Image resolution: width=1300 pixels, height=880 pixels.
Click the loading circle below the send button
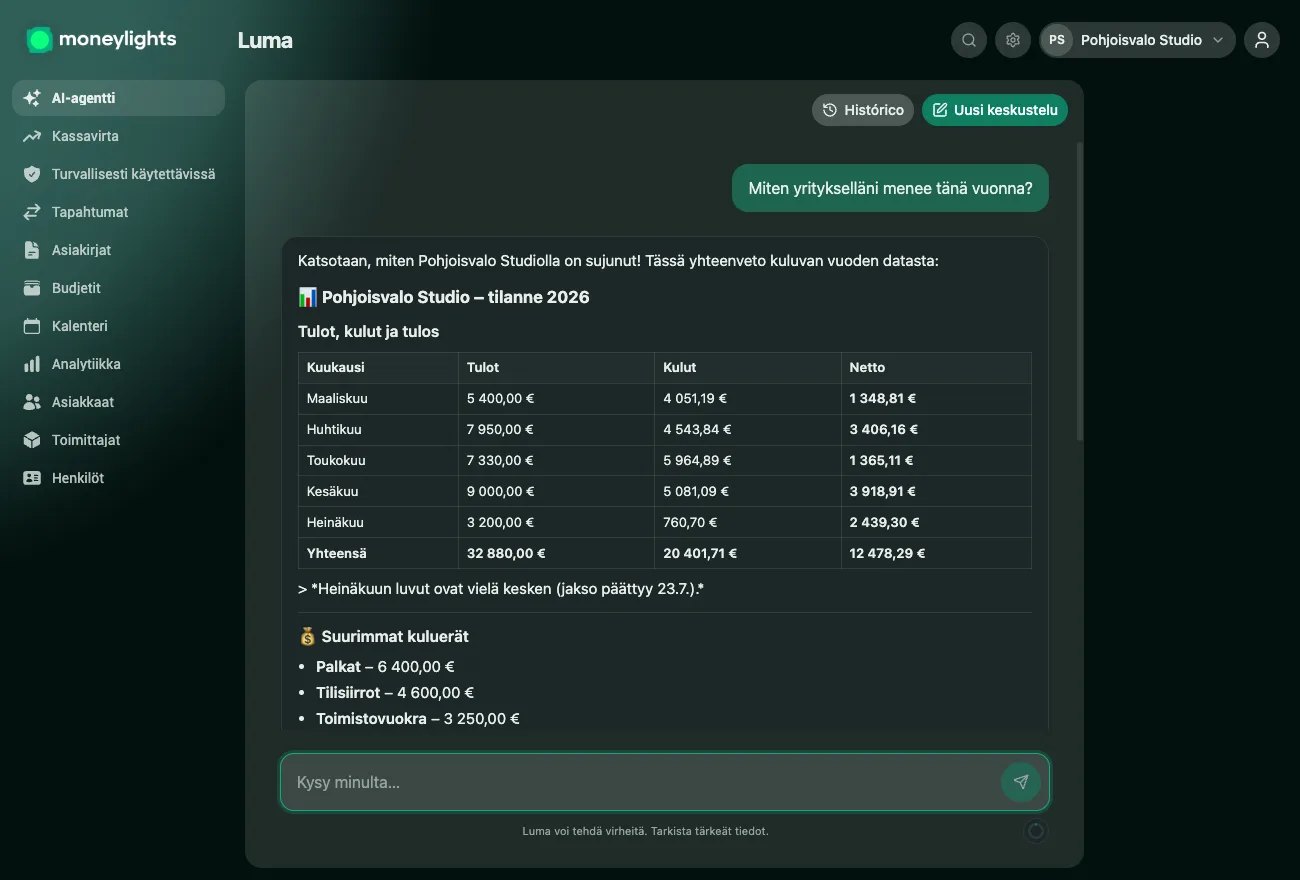(x=1035, y=831)
